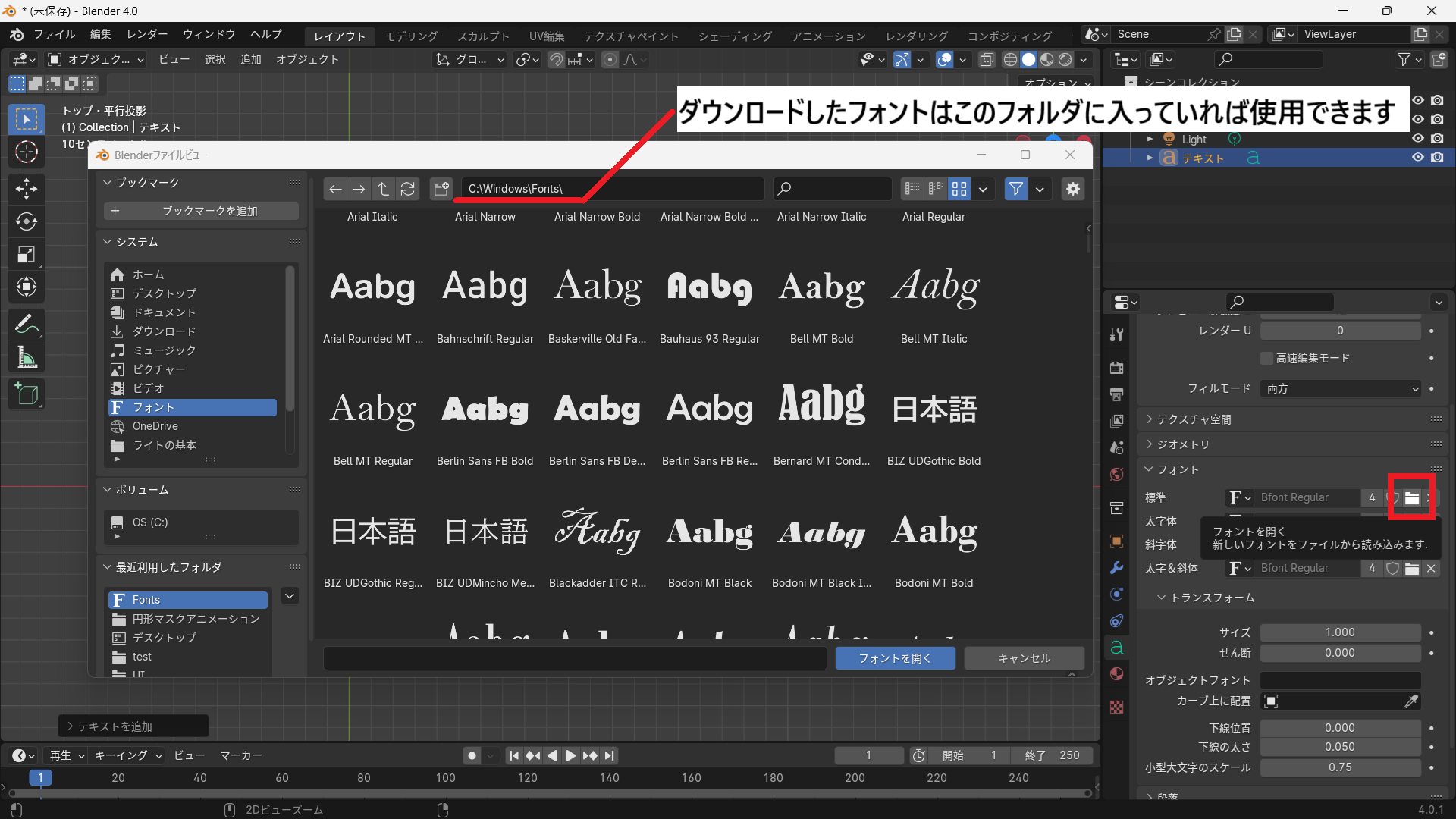The height and width of the screenshot is (819, 1456).
Task: Open file browser settings gear
Action: [1073, 189]
